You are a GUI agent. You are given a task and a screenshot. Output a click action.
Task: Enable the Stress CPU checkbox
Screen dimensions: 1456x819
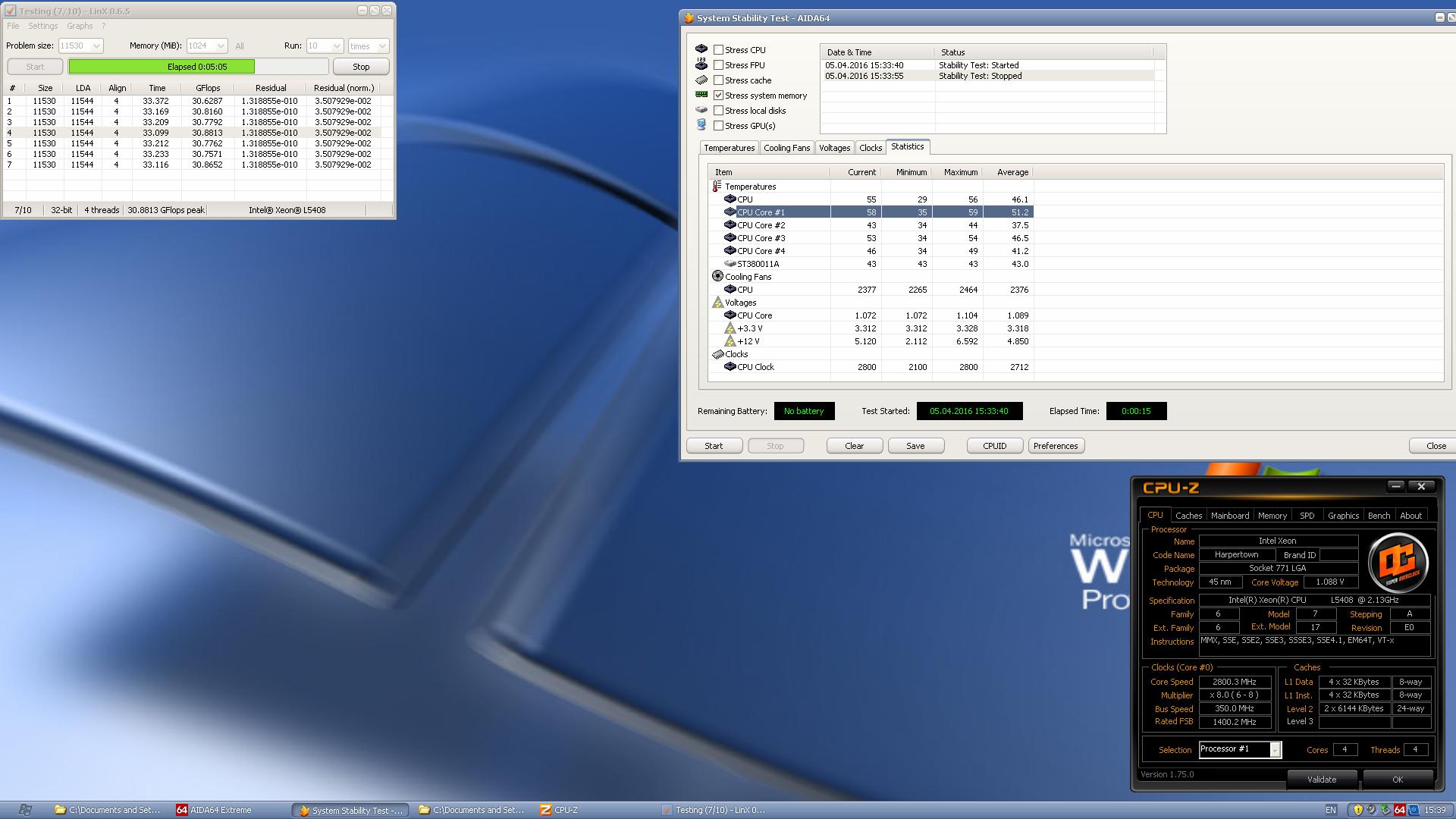[x=718, y=50]
